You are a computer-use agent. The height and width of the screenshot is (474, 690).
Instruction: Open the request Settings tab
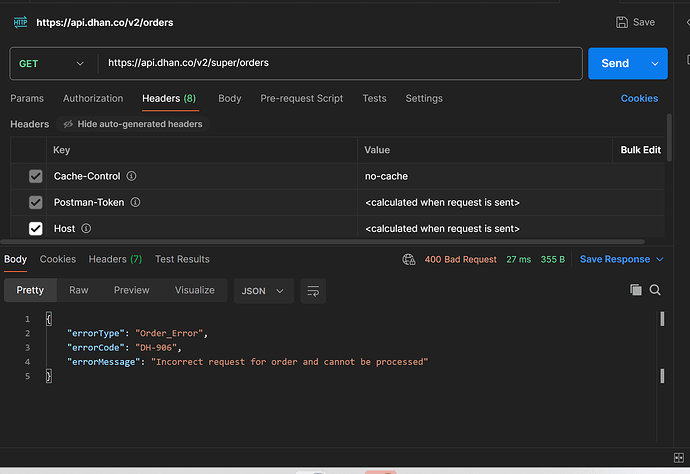pyautogui.click(x=424, y=98)
